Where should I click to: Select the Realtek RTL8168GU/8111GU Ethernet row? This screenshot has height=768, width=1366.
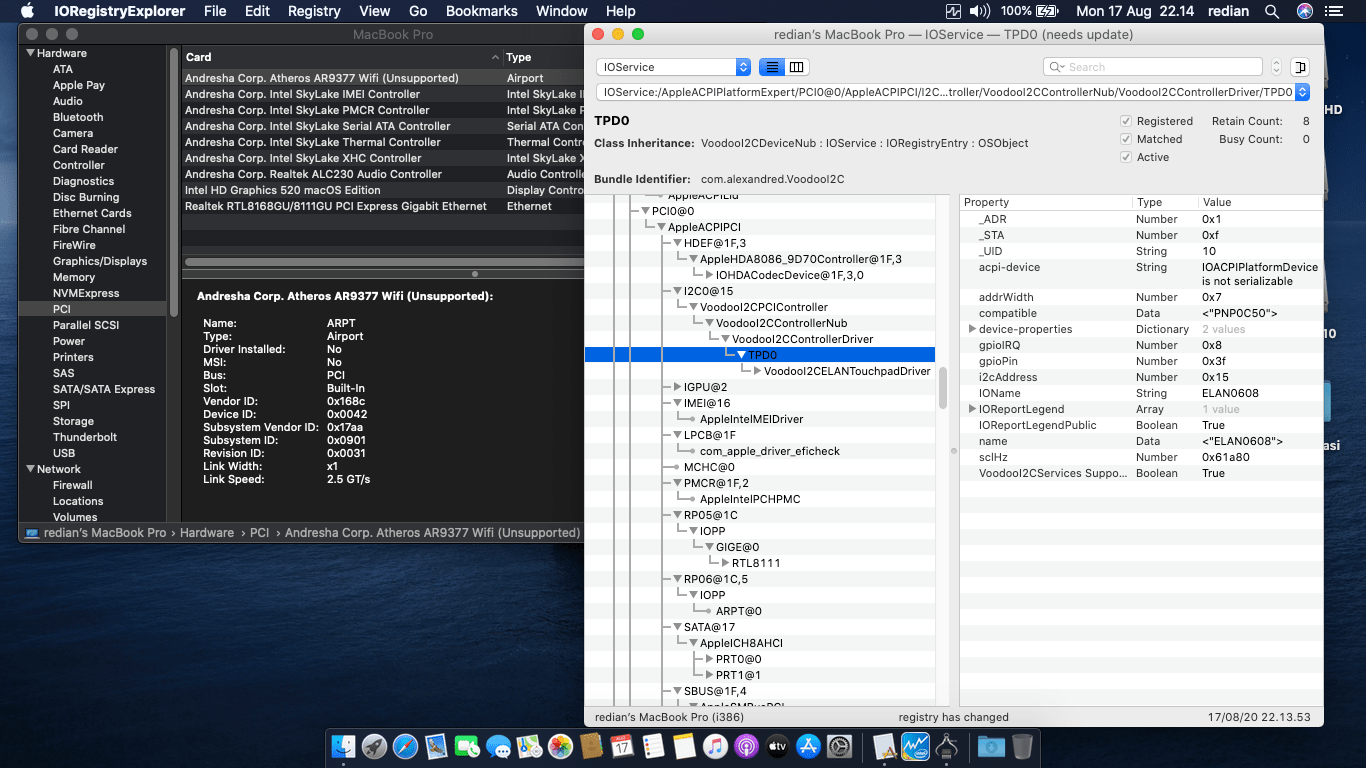tap(384, 206)
